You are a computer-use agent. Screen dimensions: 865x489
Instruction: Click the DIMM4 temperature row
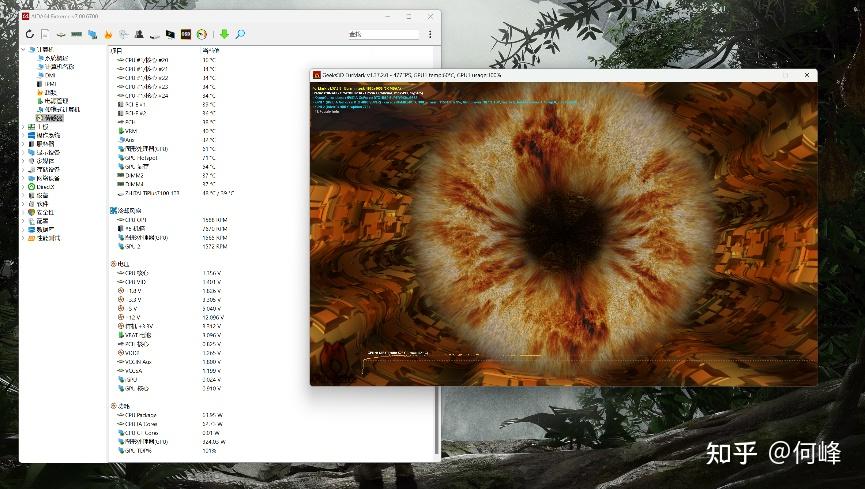click(x=167, y=184)
